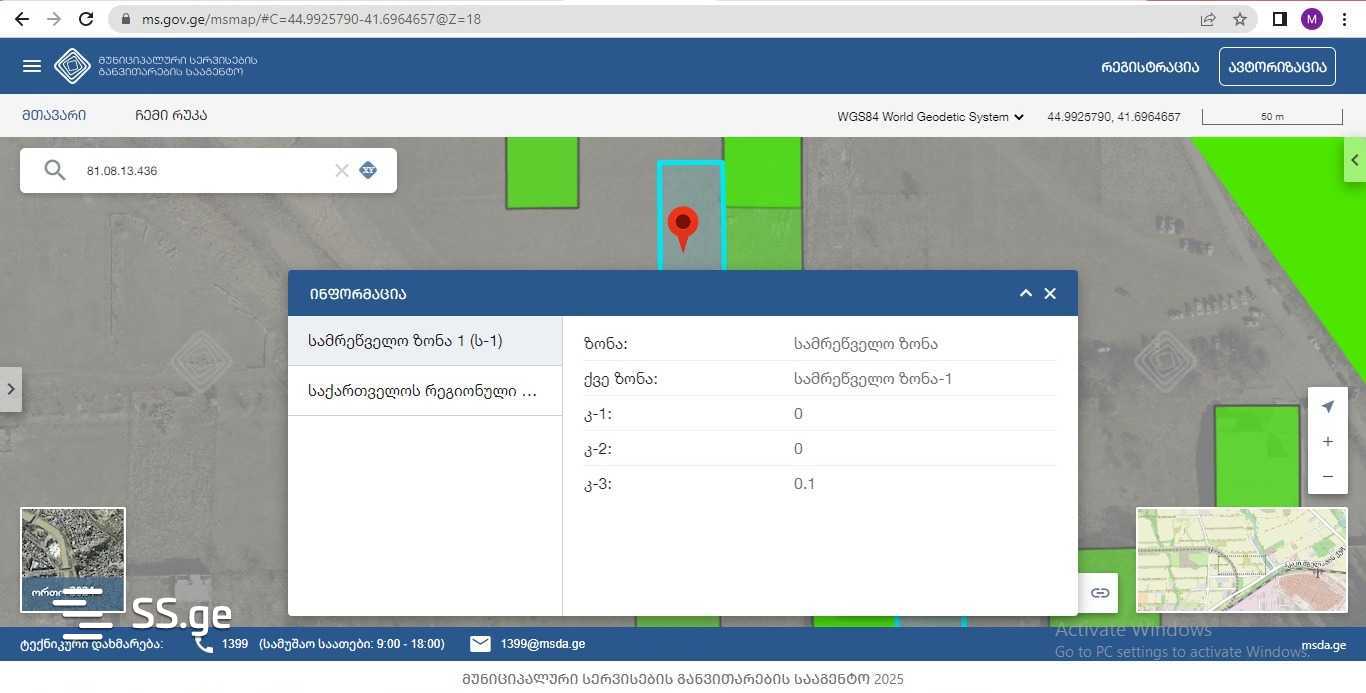Screen dimensions: 1366x693
Task: Click the browser forward arrow
Action: [54, 19]
